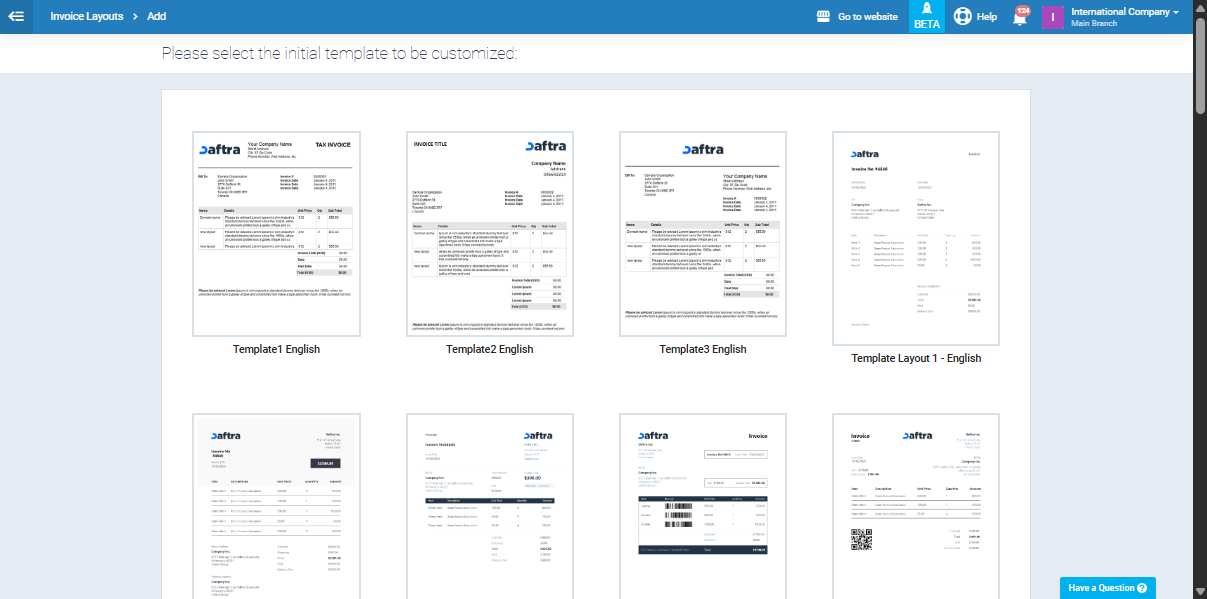
Task: Click the Template1 English caption label
Action: 276,350
